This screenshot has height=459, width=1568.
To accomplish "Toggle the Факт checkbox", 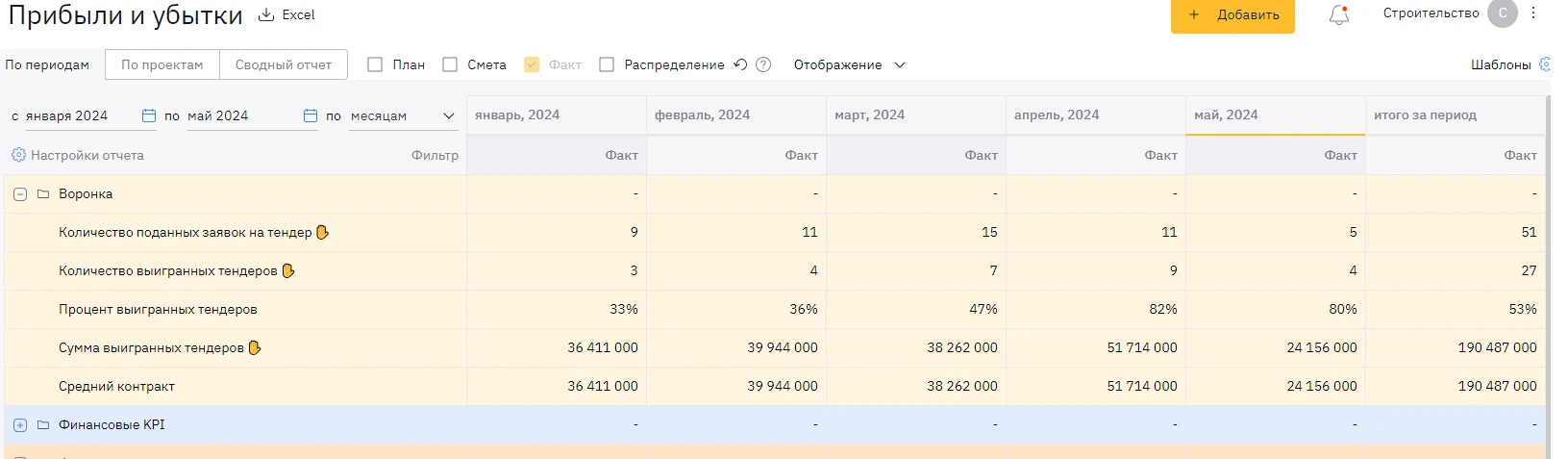I will pyautogui.click(x=532, y=64).
